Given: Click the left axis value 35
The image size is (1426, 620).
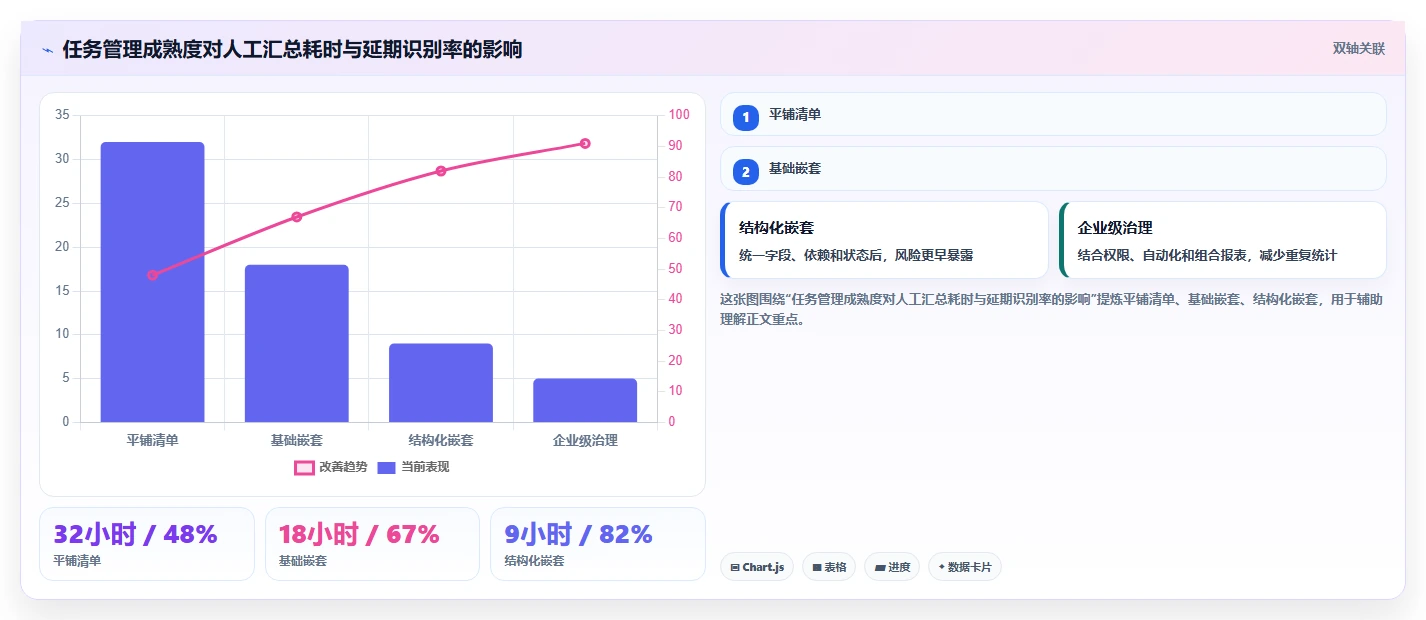Looking at the screenshot, I should click(62, 115).
